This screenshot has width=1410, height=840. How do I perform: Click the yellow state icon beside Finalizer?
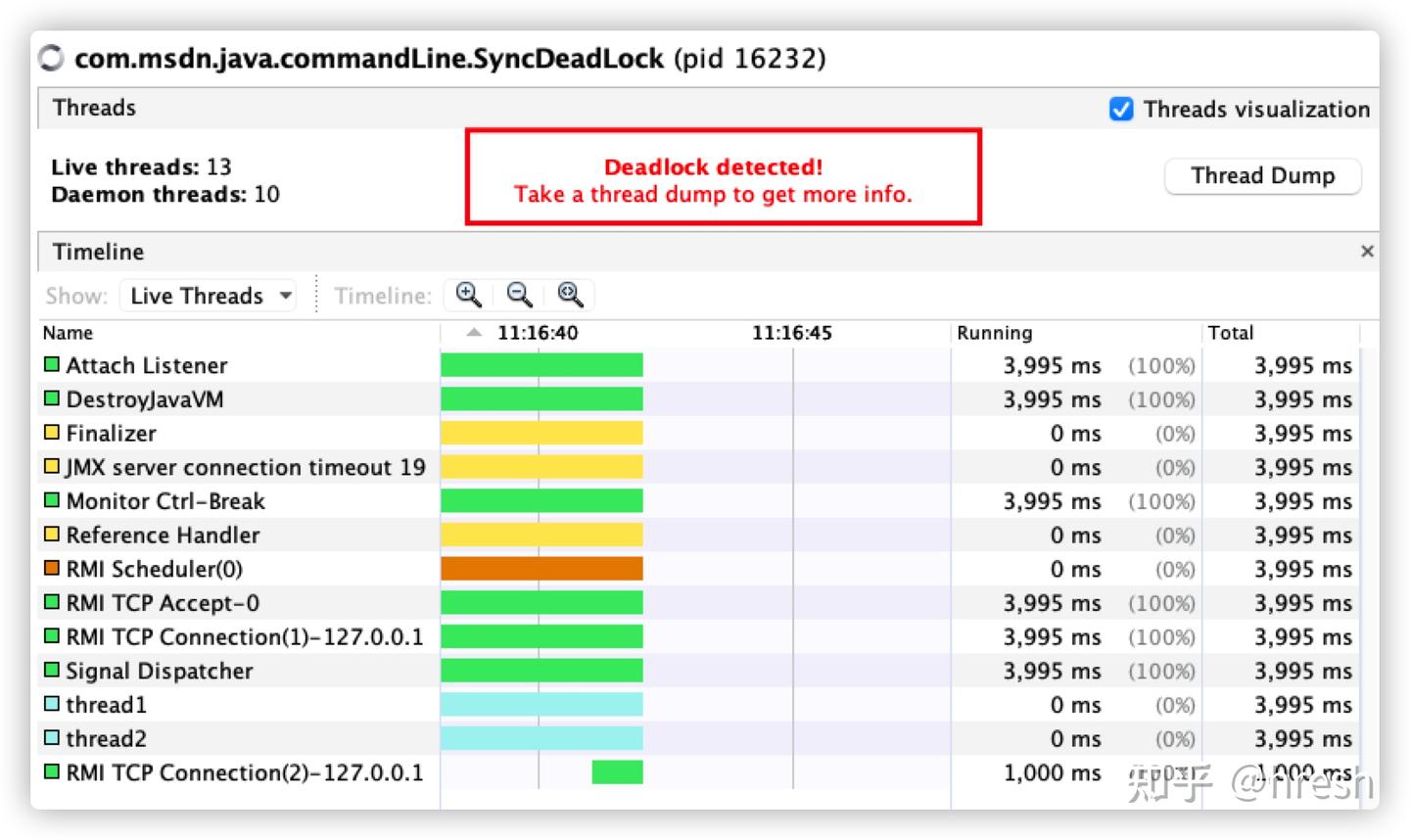(x=52, y=433)
